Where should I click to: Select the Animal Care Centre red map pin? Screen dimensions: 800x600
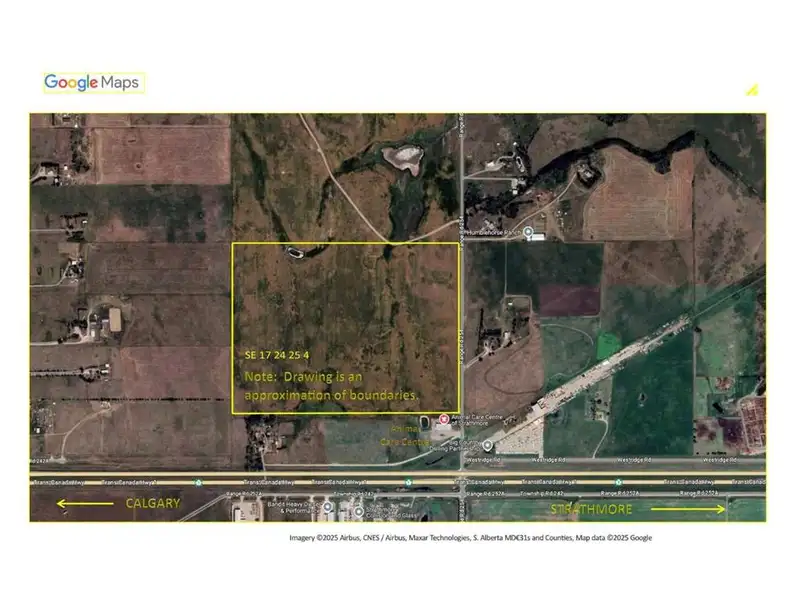444,419
